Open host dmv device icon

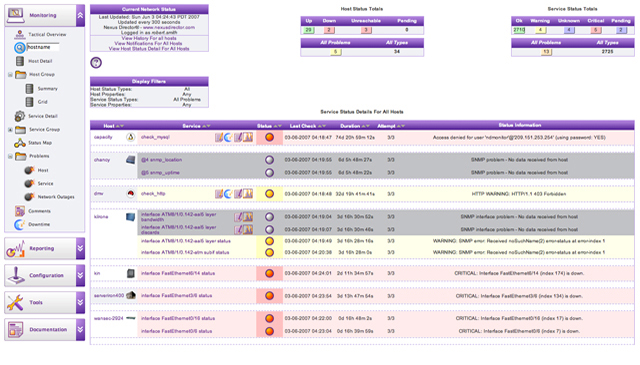pyautogui.click(x=131, y=194)
